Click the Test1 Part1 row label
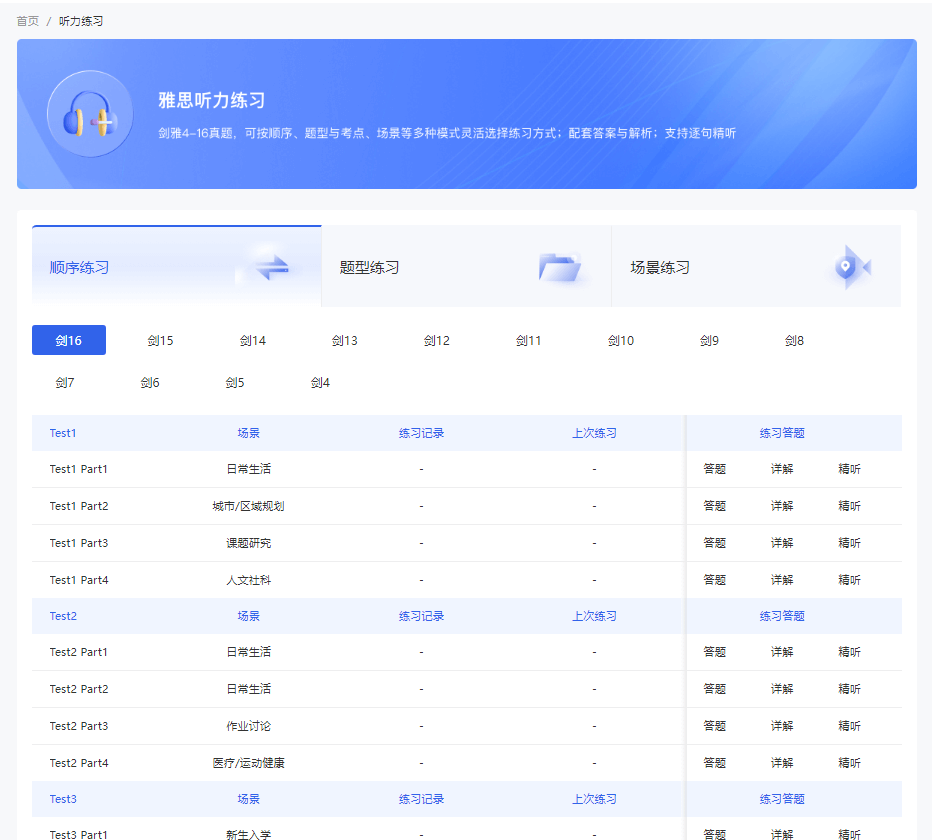 point(78,469)
